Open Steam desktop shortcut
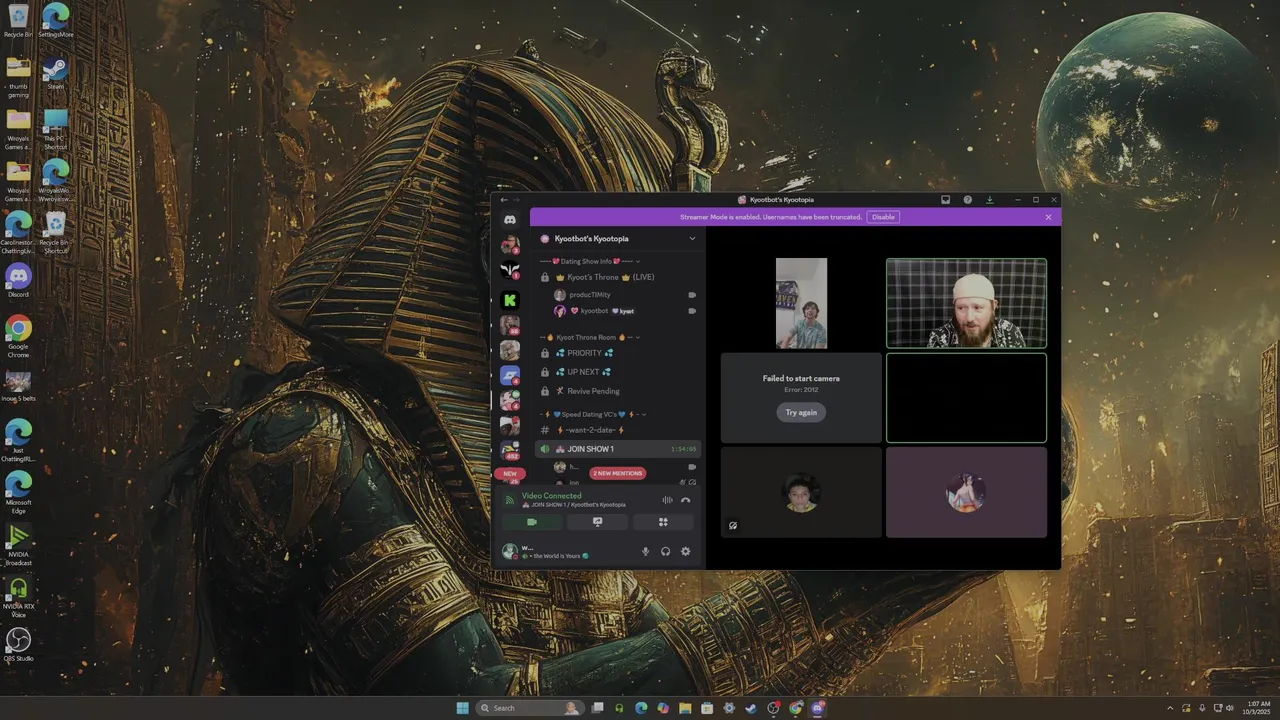 (55, 74)
